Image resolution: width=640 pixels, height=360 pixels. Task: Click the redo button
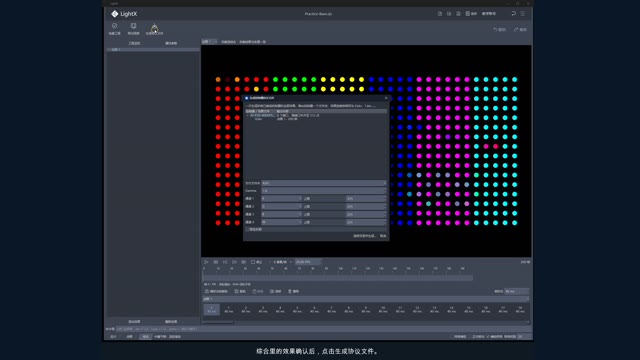pyautogui.click(x=520, y=29)
